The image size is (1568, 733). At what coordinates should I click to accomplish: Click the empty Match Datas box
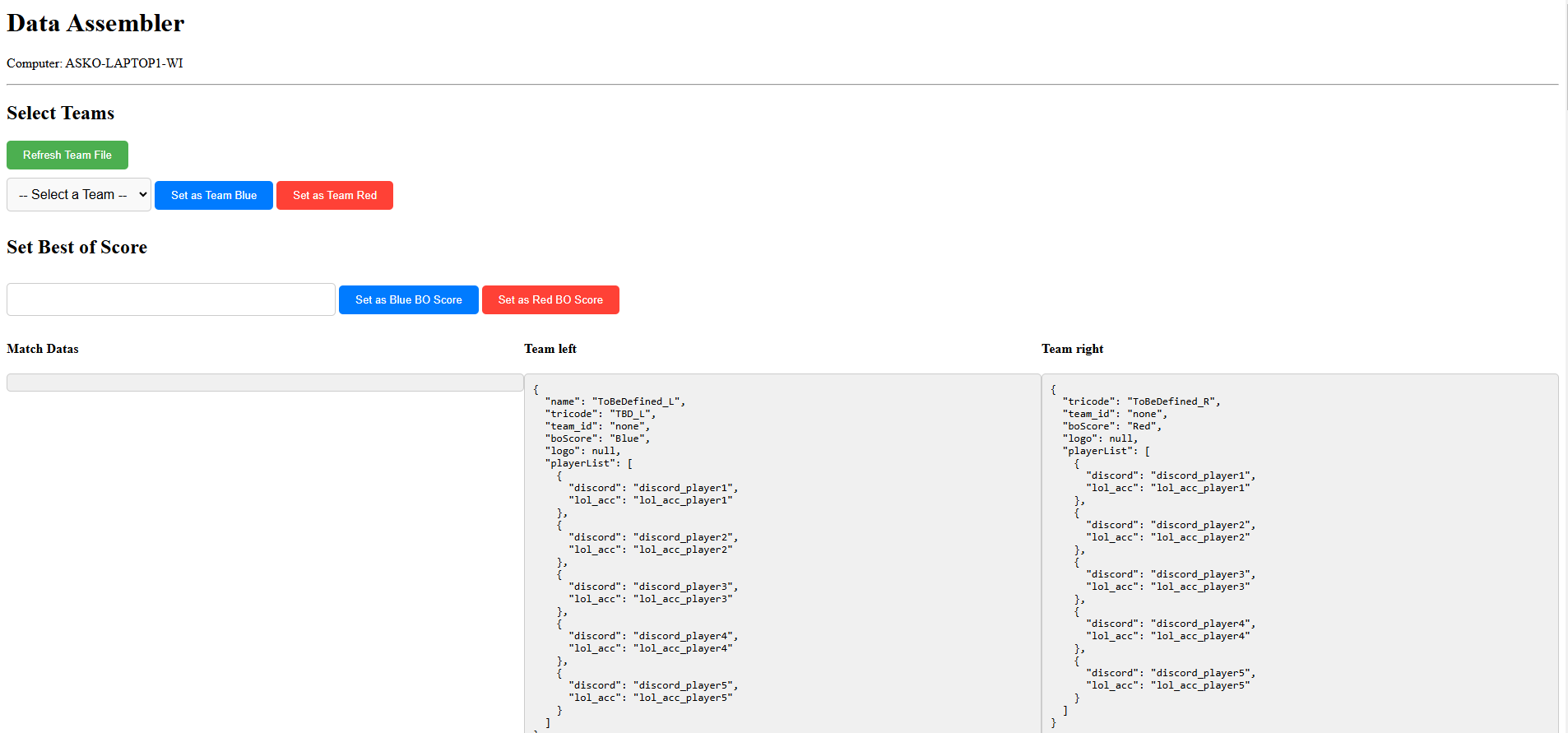(265, 383)
